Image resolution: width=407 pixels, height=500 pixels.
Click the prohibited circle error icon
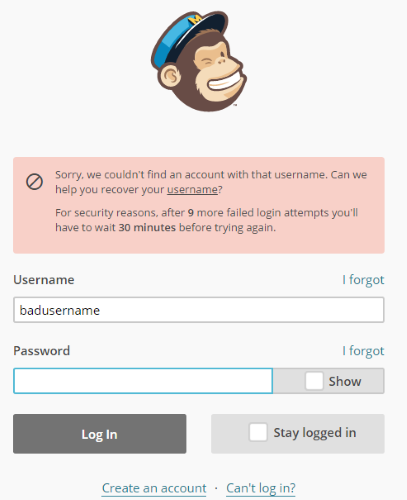tap(34, 182)
